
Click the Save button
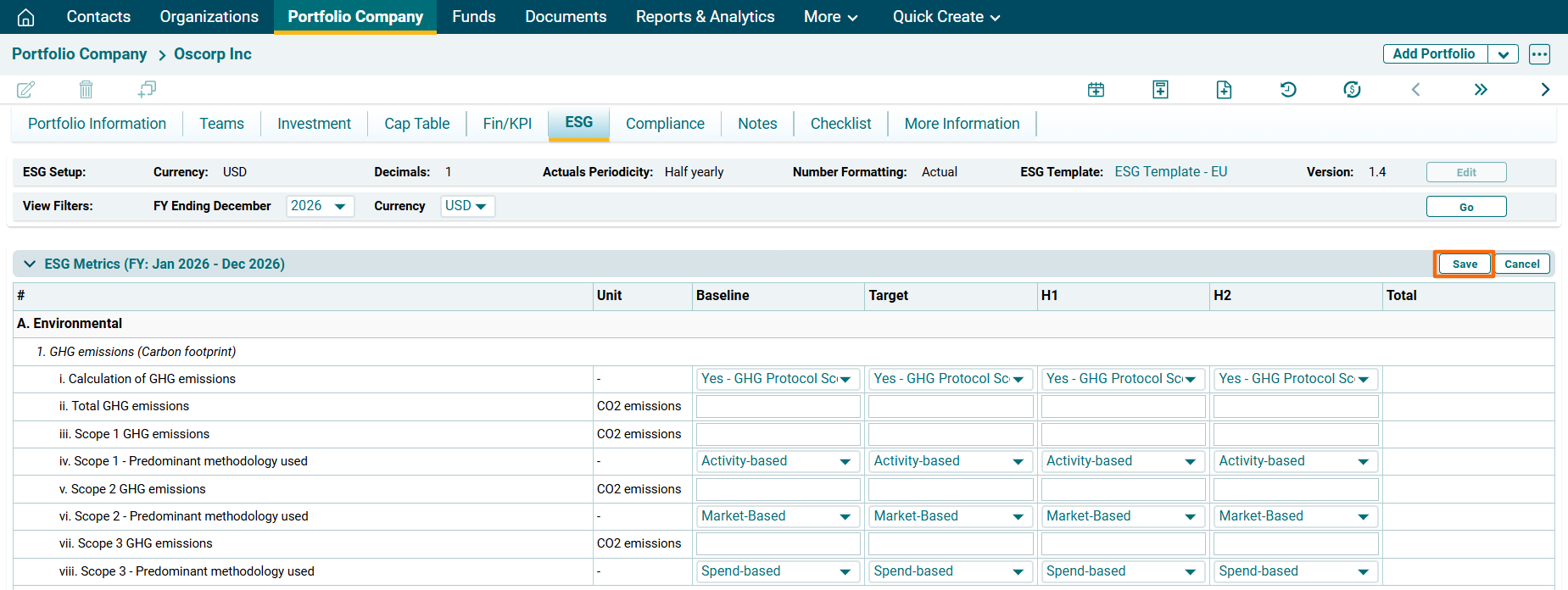[x=1464, y=264]
